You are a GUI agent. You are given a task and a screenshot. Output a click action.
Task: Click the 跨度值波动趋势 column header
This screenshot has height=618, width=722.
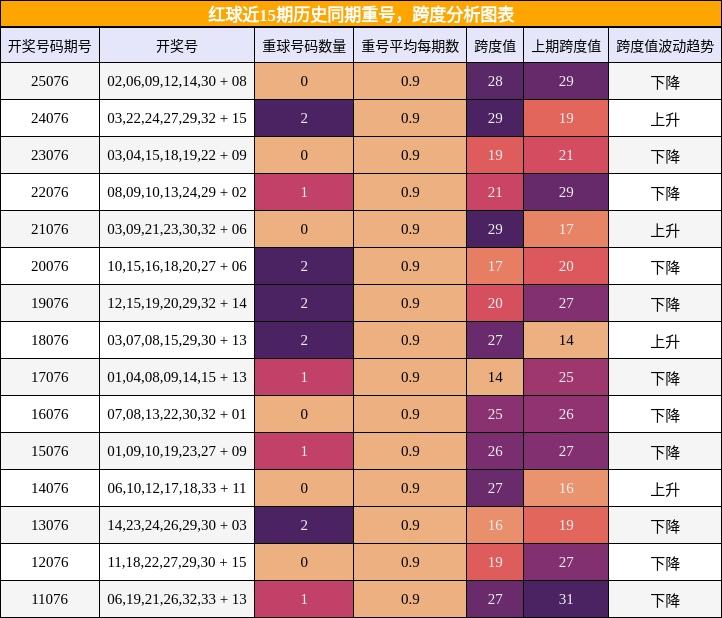[x=665, y=46]
